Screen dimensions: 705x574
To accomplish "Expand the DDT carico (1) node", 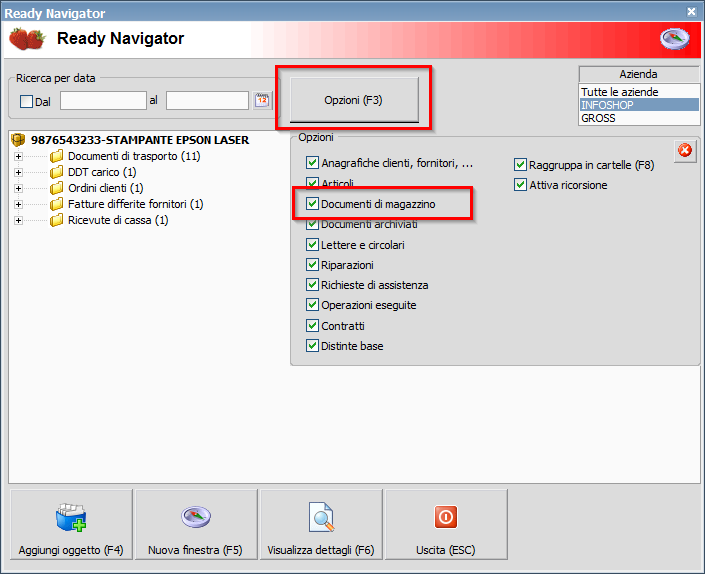I will [x=18, y=173].
